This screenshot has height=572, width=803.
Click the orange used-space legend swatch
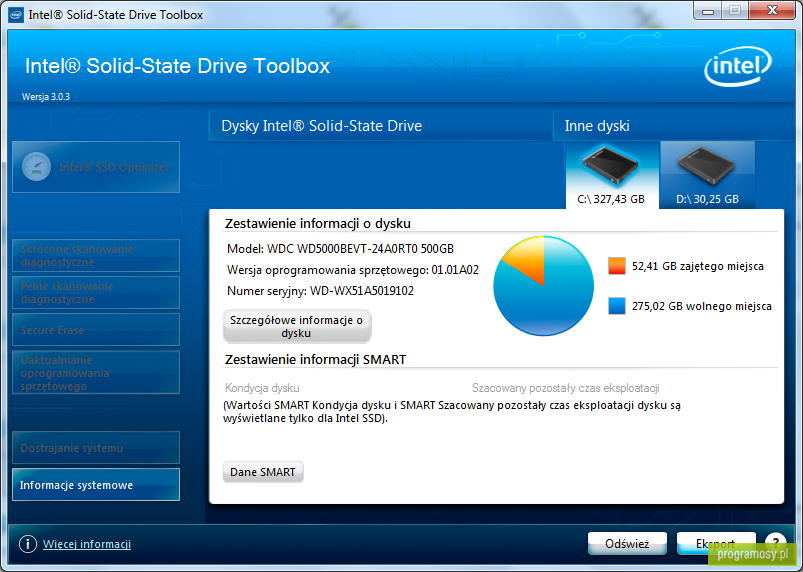[x=617, y=266]
